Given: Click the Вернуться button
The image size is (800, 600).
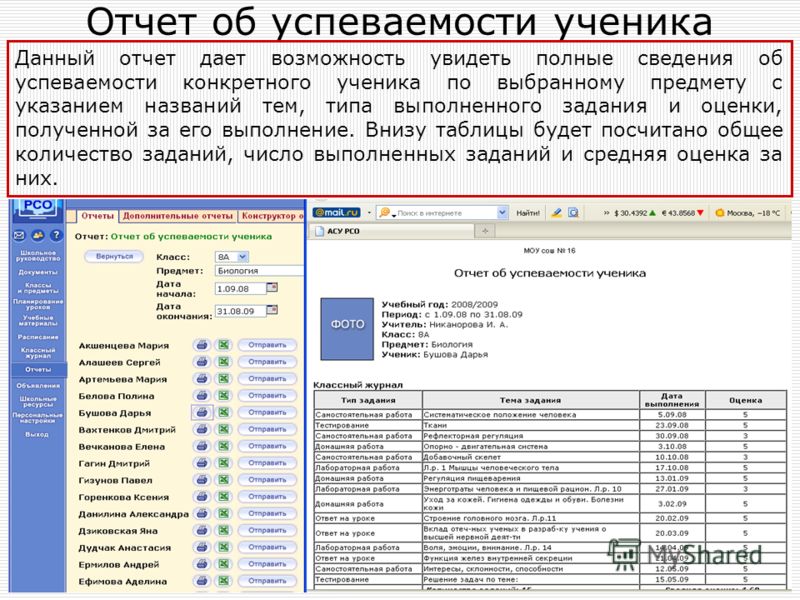Looking at the screenshot, I should pos(114,257).
